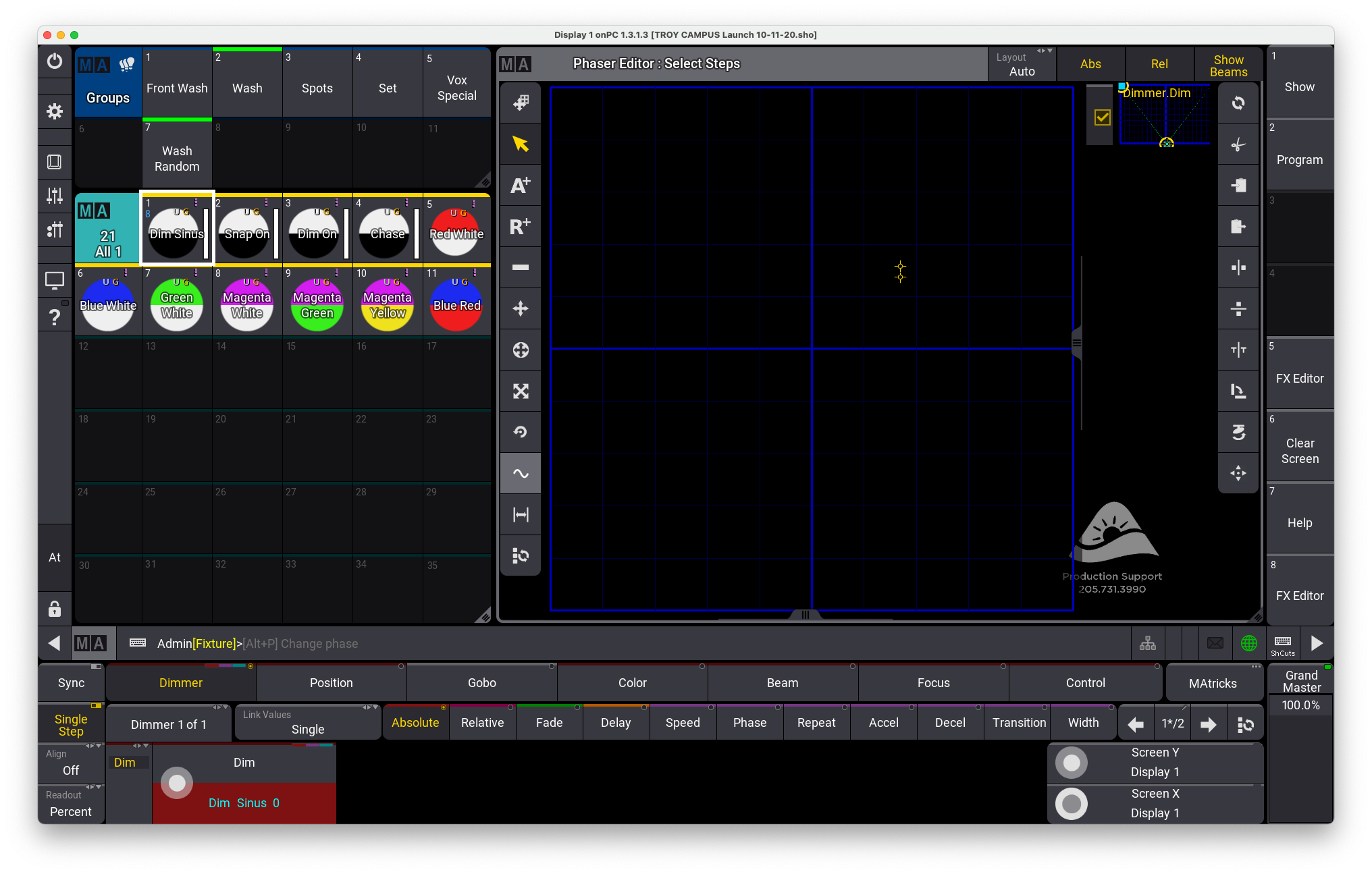The height and width of the screenshot is (874, 1372).
Task: Click the Clear Screen button
Action: pos(1299,449)
